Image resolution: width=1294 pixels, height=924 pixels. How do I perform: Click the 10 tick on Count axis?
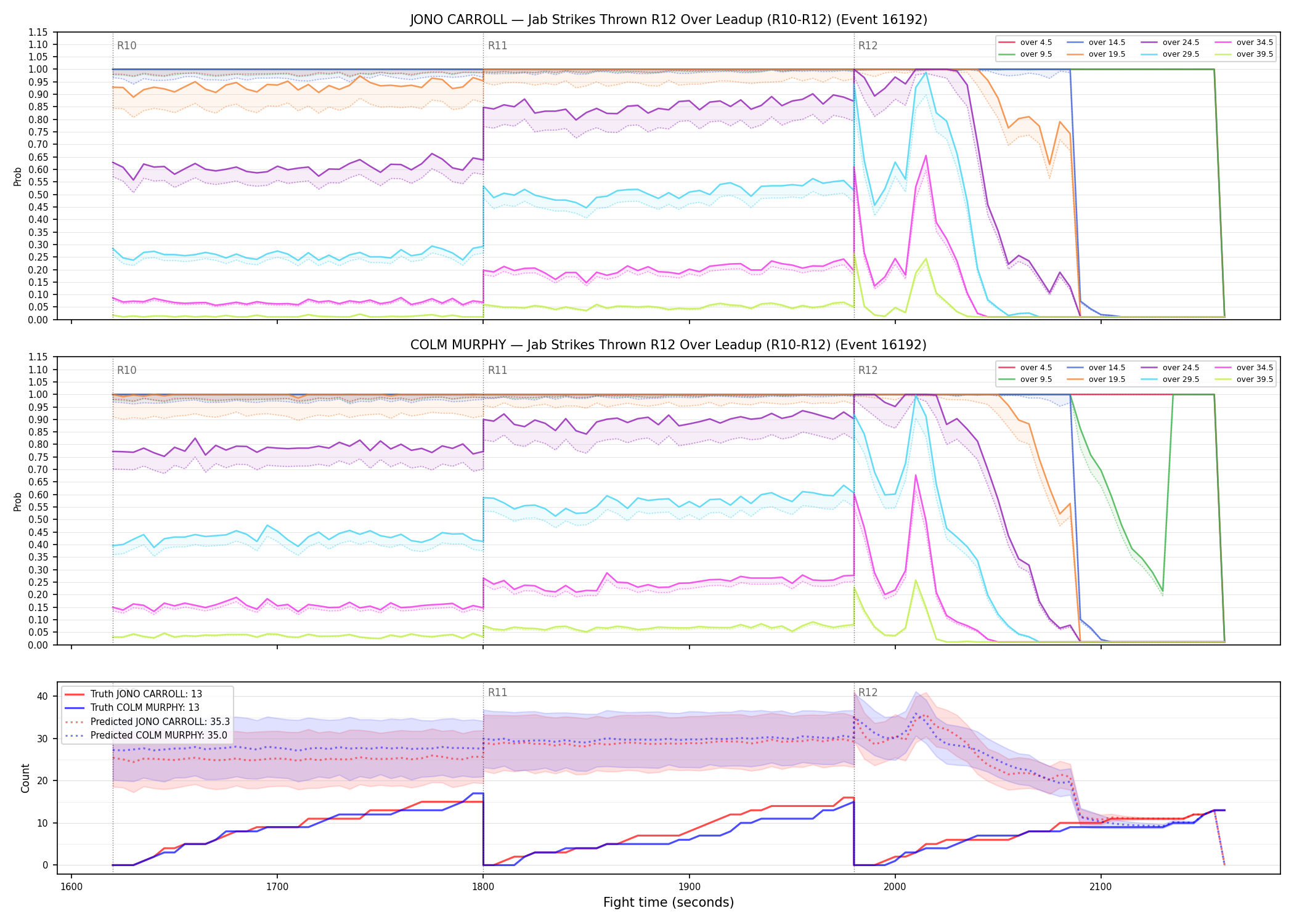click(x=43, y=823)
